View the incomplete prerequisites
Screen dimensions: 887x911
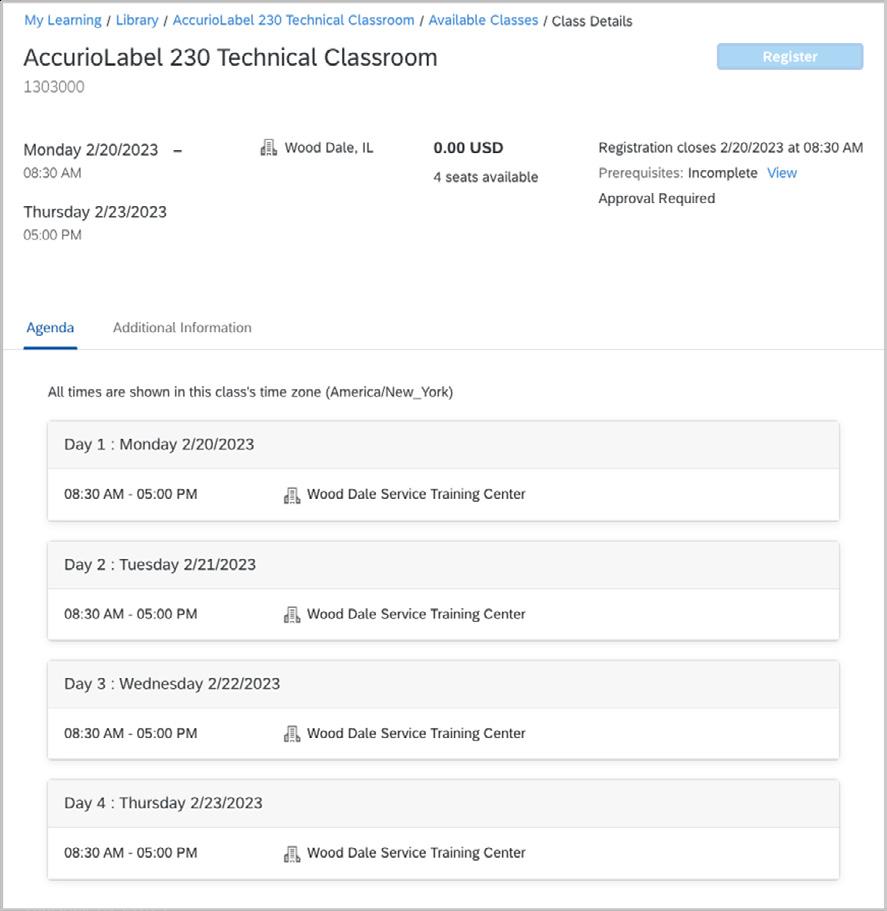(x=781, y=173)
